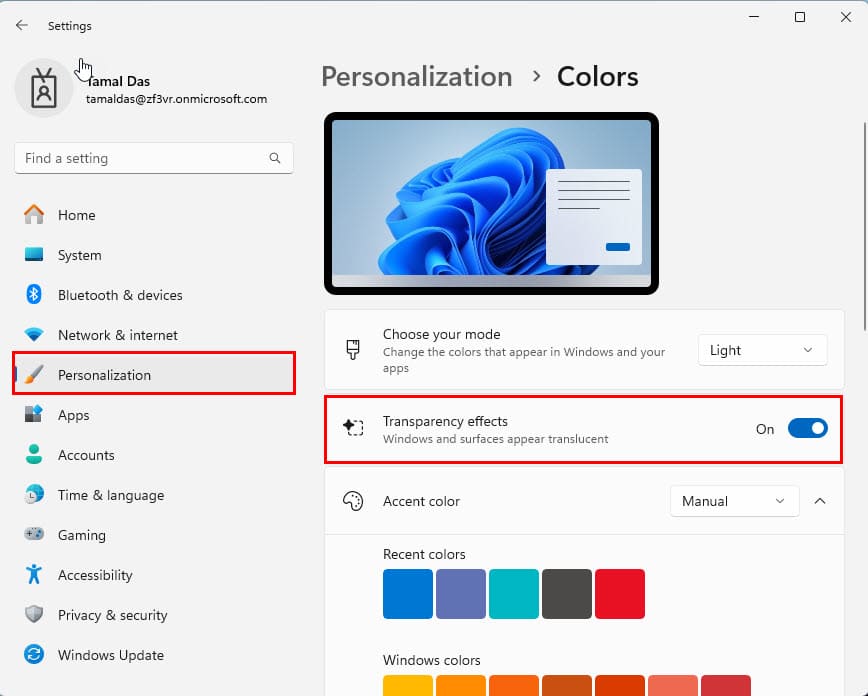Click in the Find a setting box
The width and height of the screenshot is (868, 696).
153,158
